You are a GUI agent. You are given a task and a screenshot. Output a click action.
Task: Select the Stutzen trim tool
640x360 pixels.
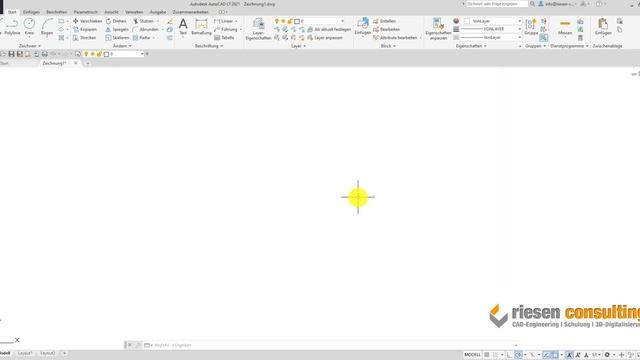[x=143, y=21]
